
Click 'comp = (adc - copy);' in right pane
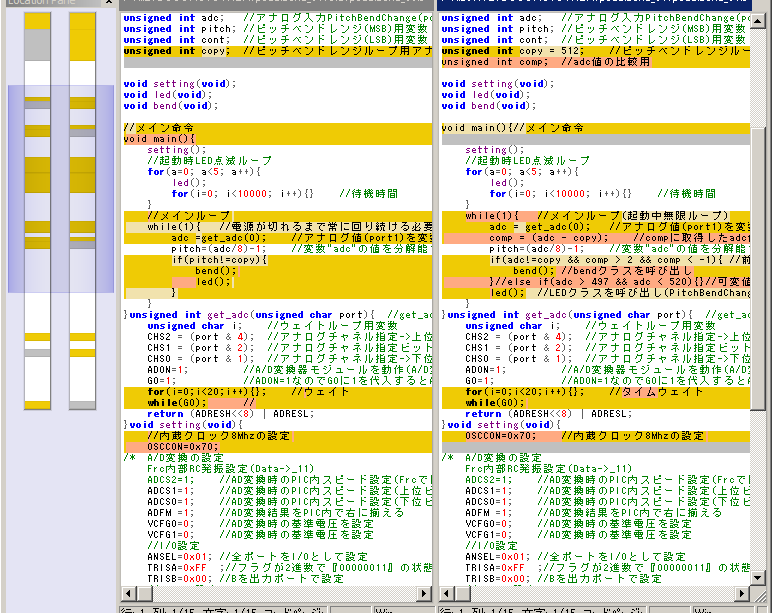point(549,238)
